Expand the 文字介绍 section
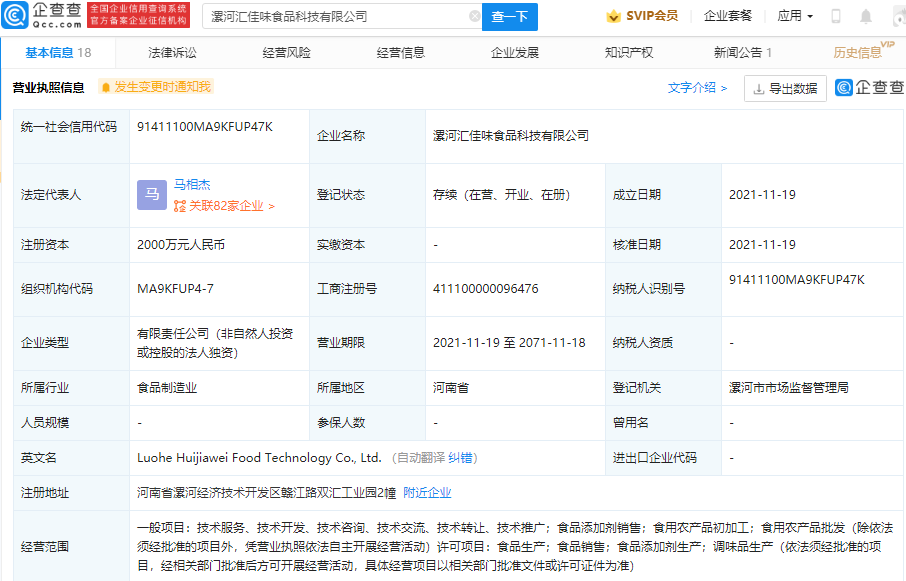906x581 pixels. (697, 88)
